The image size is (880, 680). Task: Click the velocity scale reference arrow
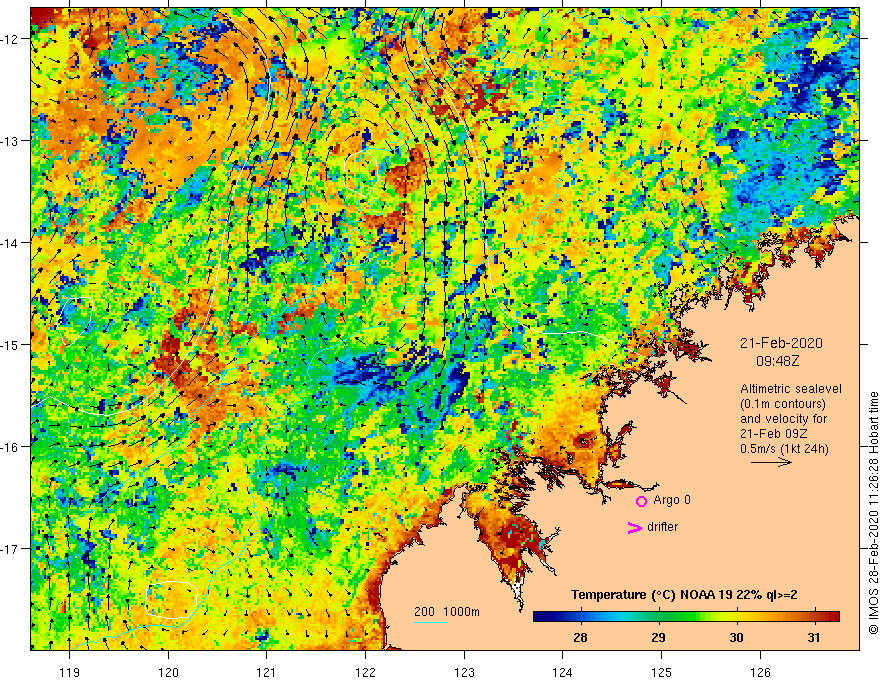[771, 462]
